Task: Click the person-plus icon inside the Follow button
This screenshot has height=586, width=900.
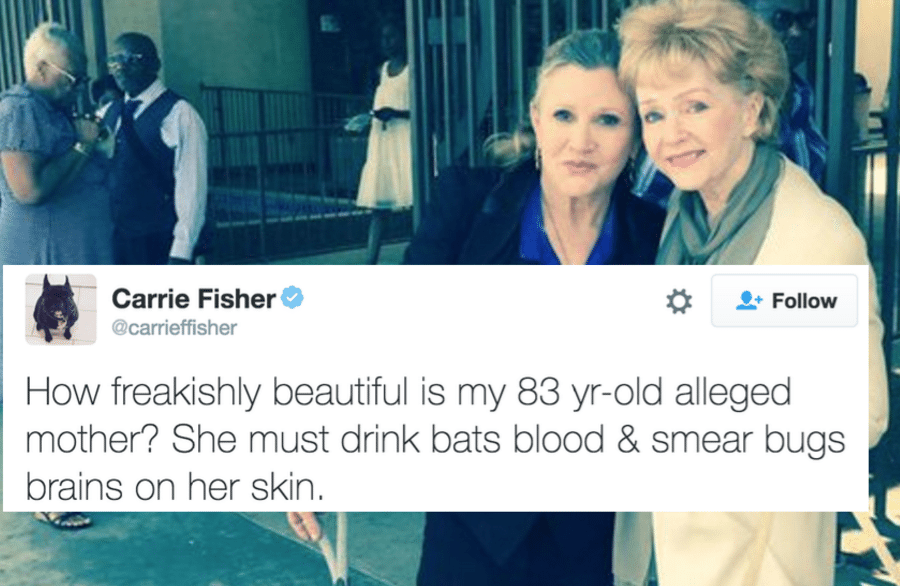Action: pyautogui.click(x=747, y=301)
